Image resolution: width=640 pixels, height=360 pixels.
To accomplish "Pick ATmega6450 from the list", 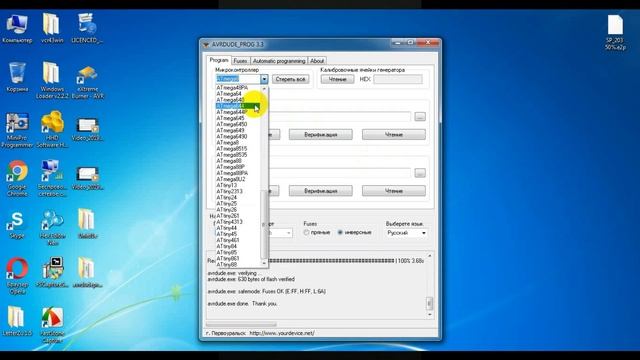I will tap(238, 124).
